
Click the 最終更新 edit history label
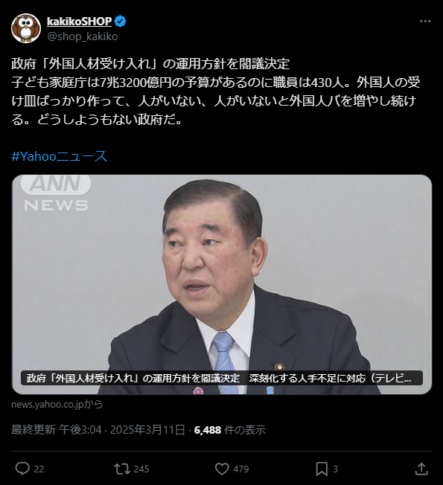click(x=33, y=430)
